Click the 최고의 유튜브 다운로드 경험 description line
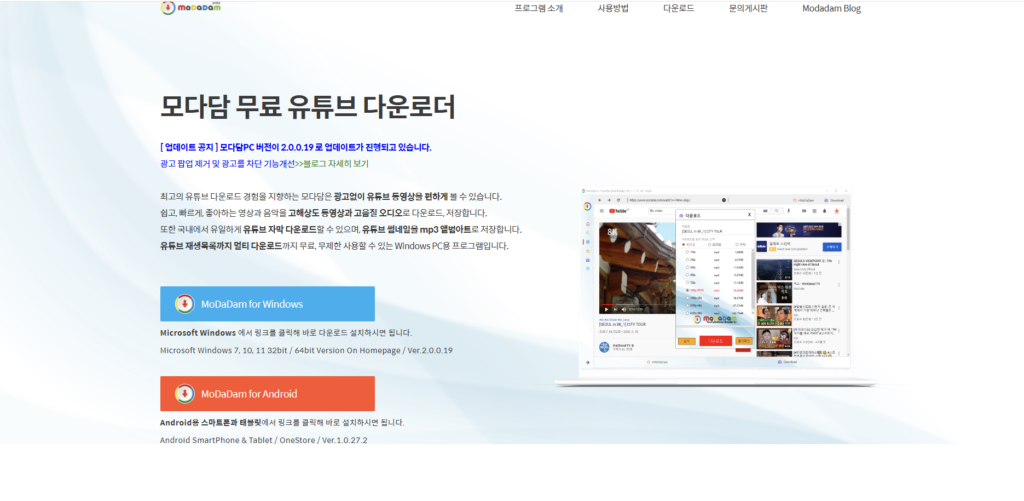Image resolution: width=1024 pixels, height=501 pixels. pyautogui.click(x=330, y=196)
